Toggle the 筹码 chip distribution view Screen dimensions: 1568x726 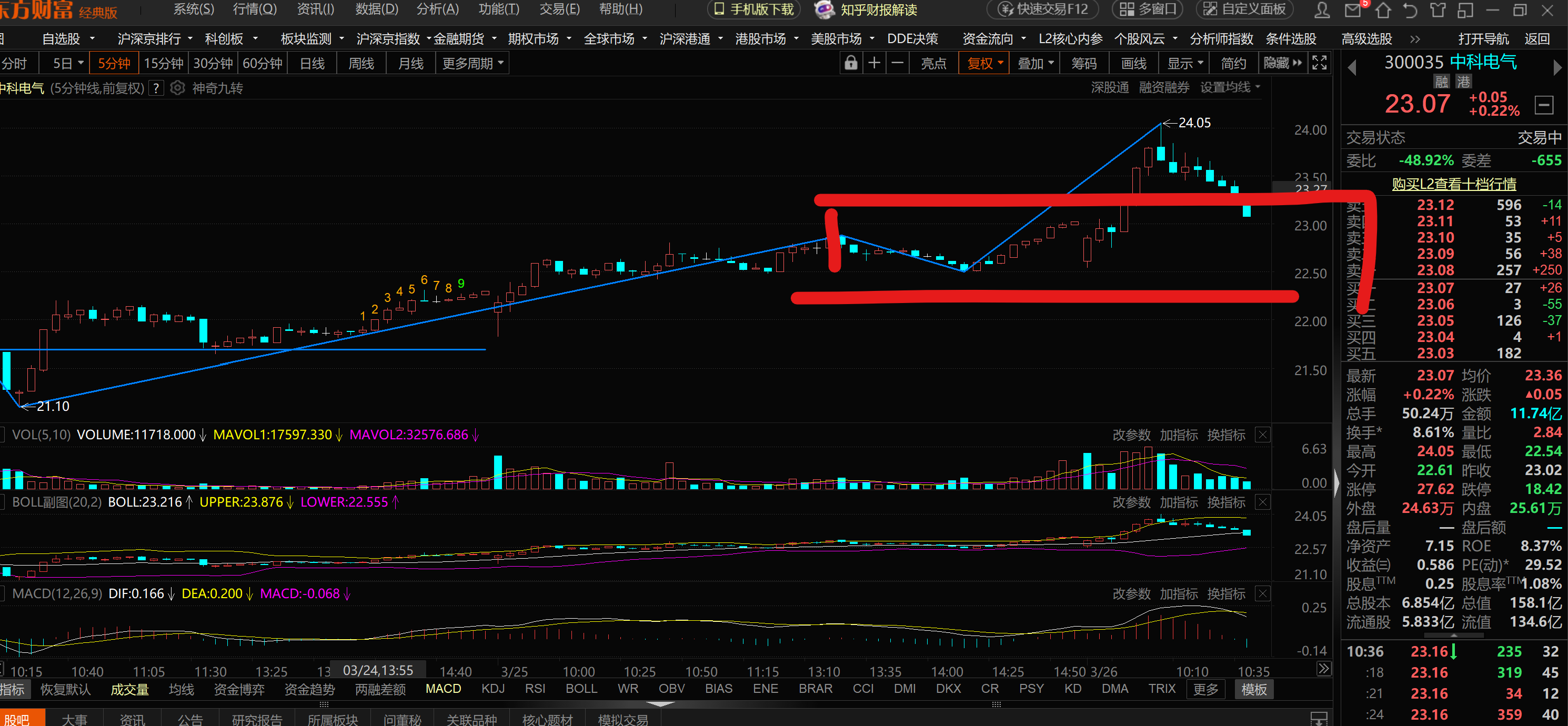(1083, 63)
